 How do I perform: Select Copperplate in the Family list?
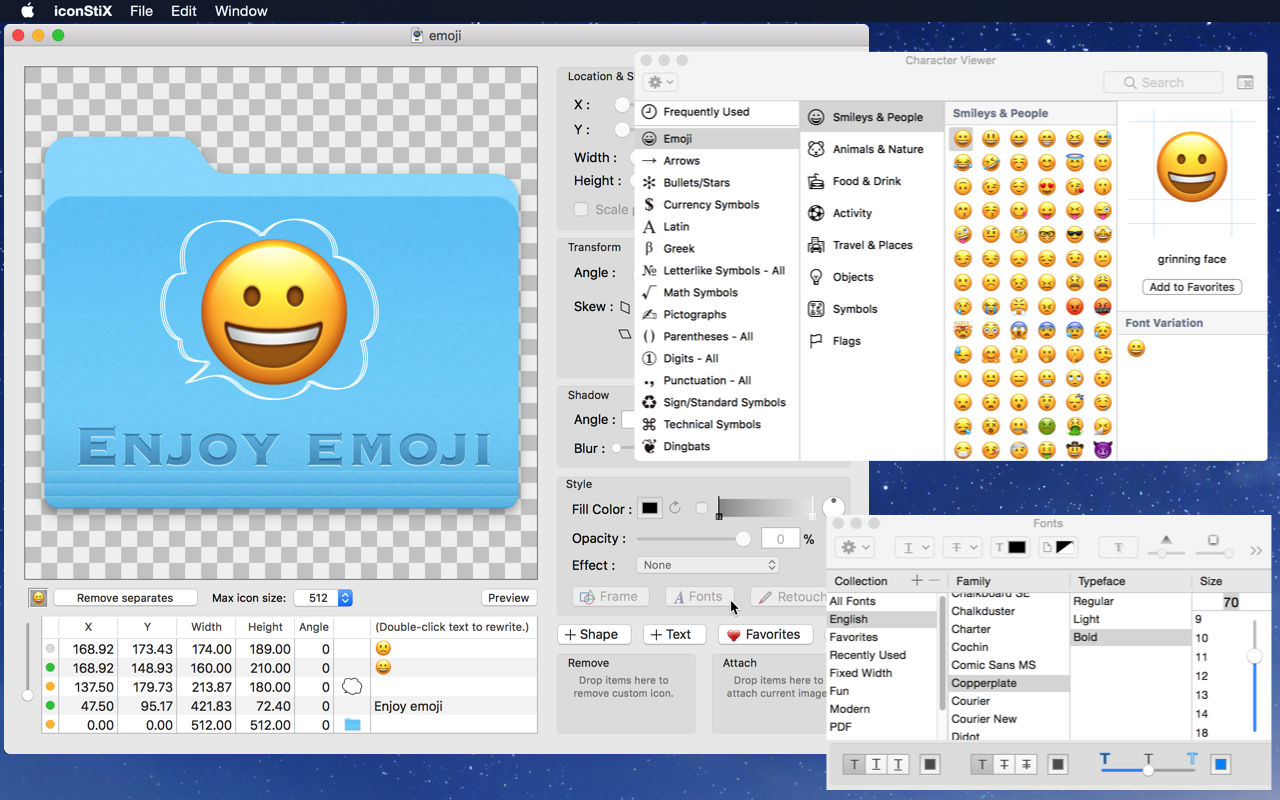coord(1007,683)
